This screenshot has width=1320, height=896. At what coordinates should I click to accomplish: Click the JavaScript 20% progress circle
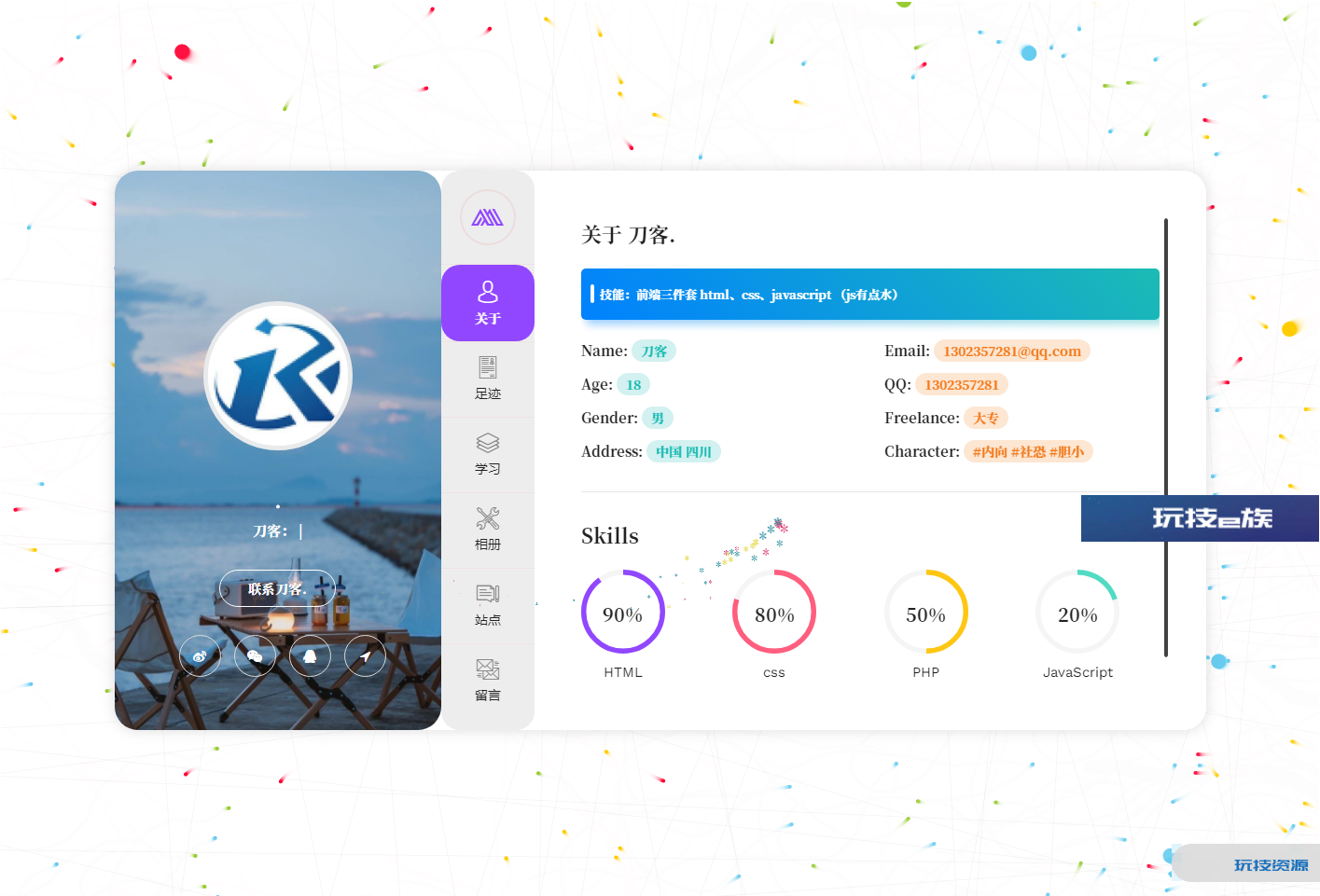point(1077,612)
